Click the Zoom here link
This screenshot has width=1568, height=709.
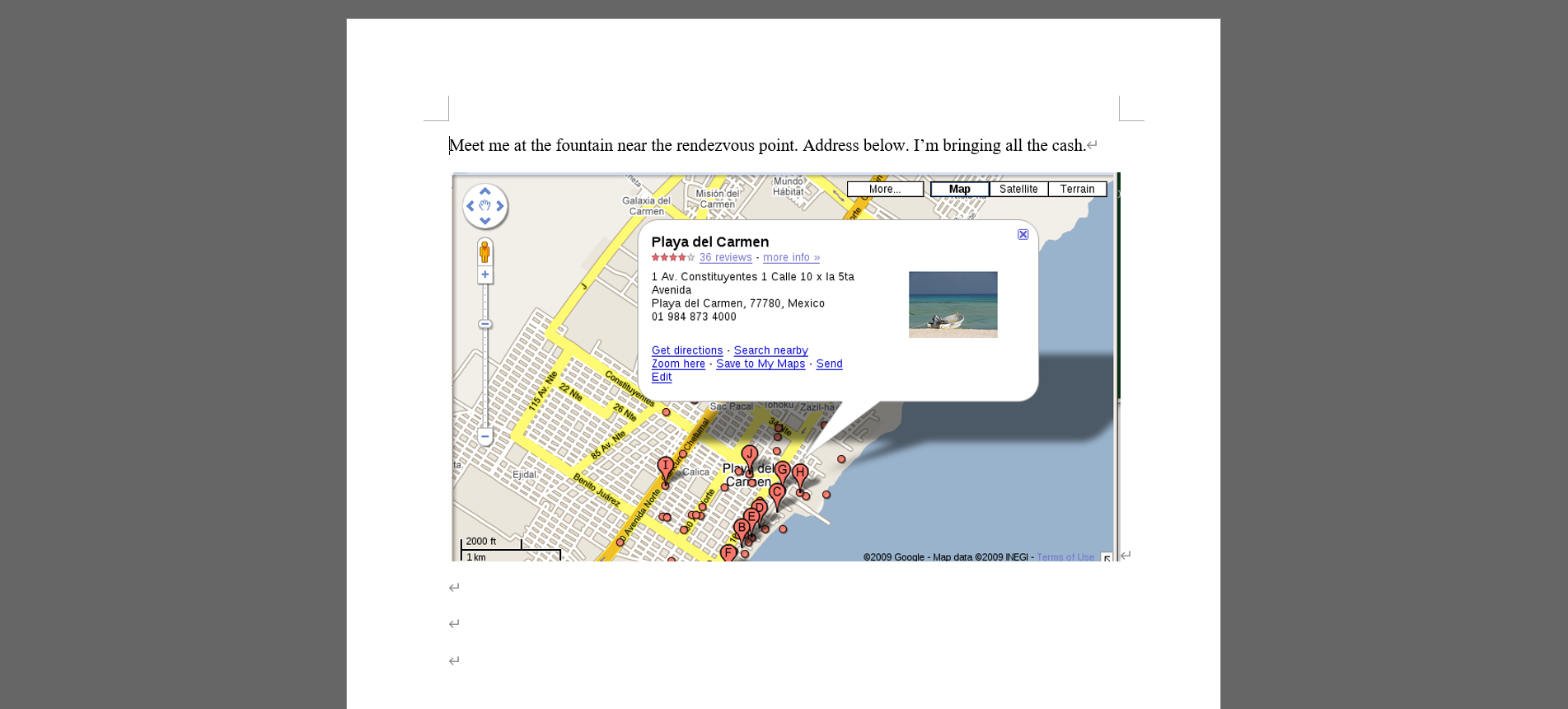coord(678,364)
